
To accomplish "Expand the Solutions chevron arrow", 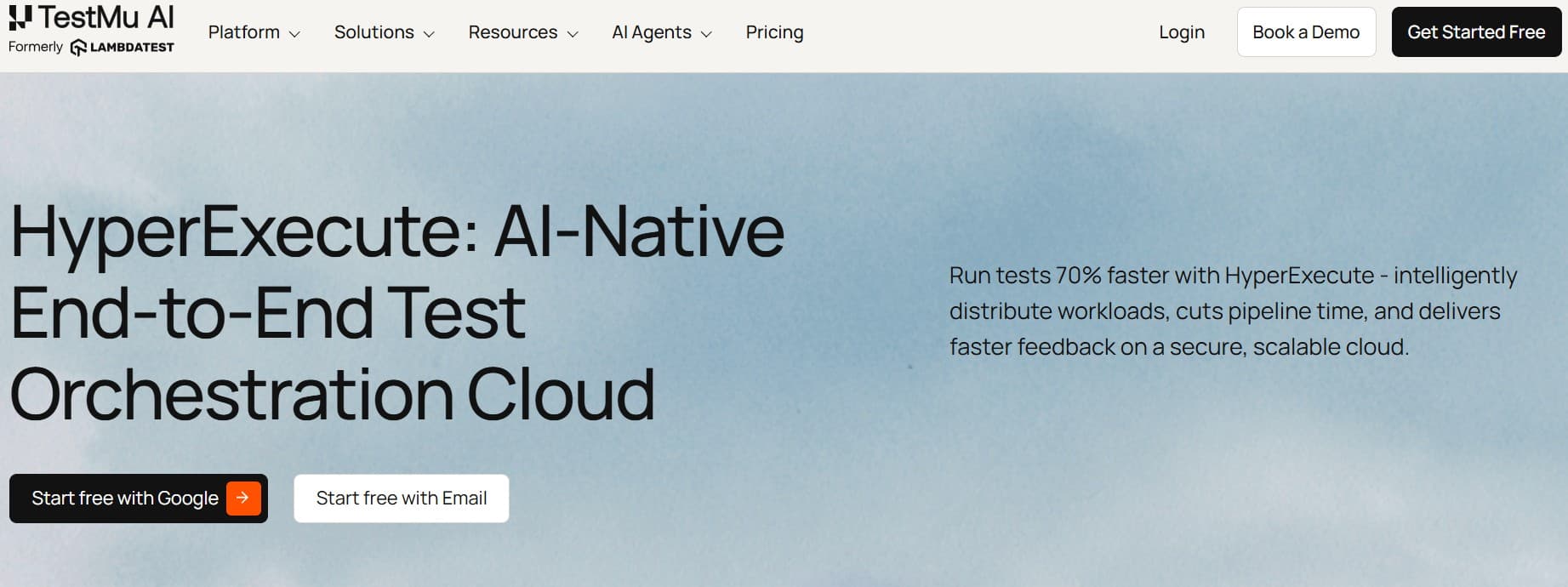I will tap(429, 34).
